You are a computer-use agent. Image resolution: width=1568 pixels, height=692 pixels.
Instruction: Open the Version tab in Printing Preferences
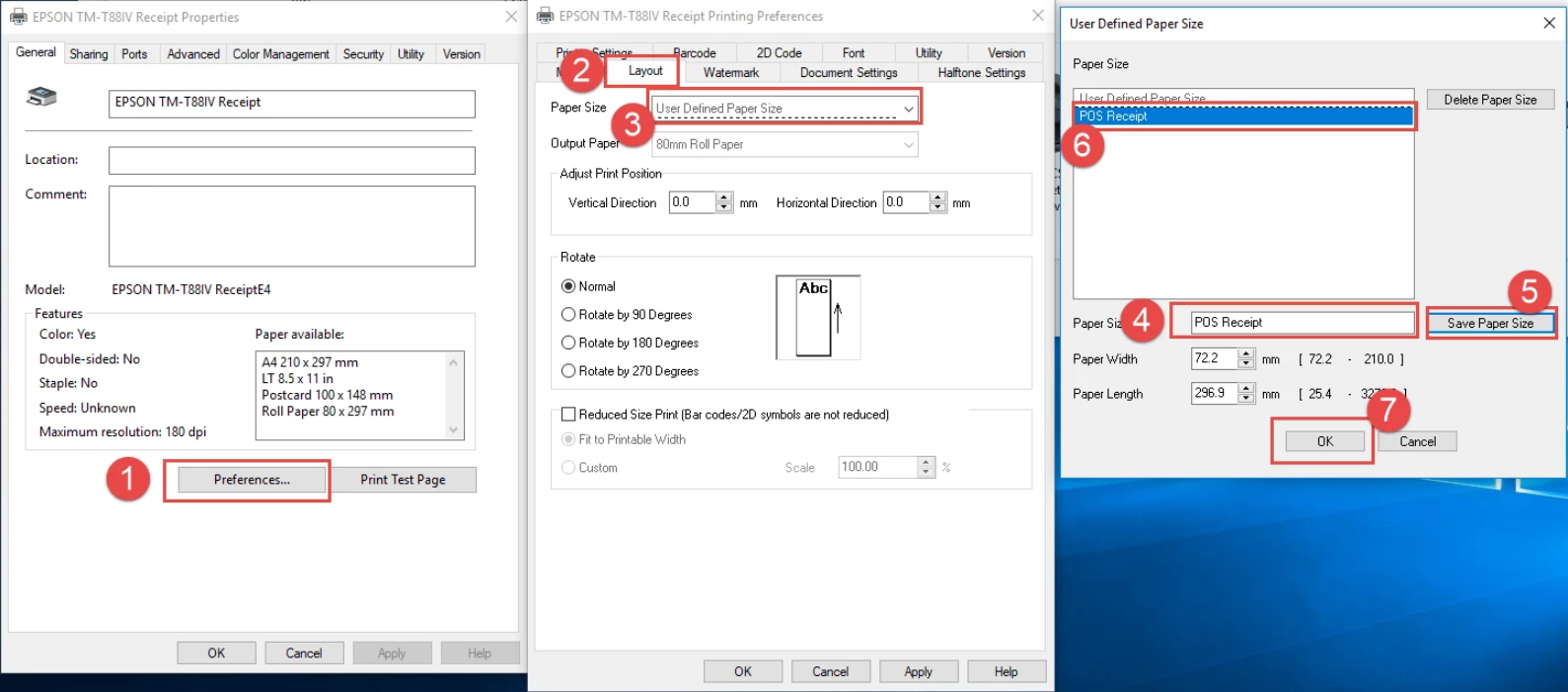1007,53
